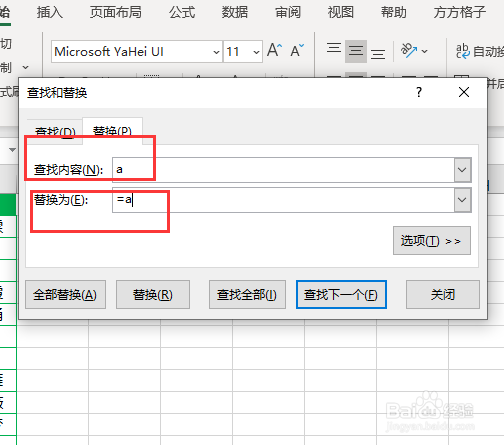Open the 页面布局 ribbon tab
Image resolution: width=504 pixels, height=445 pixels.
[116, 12]
